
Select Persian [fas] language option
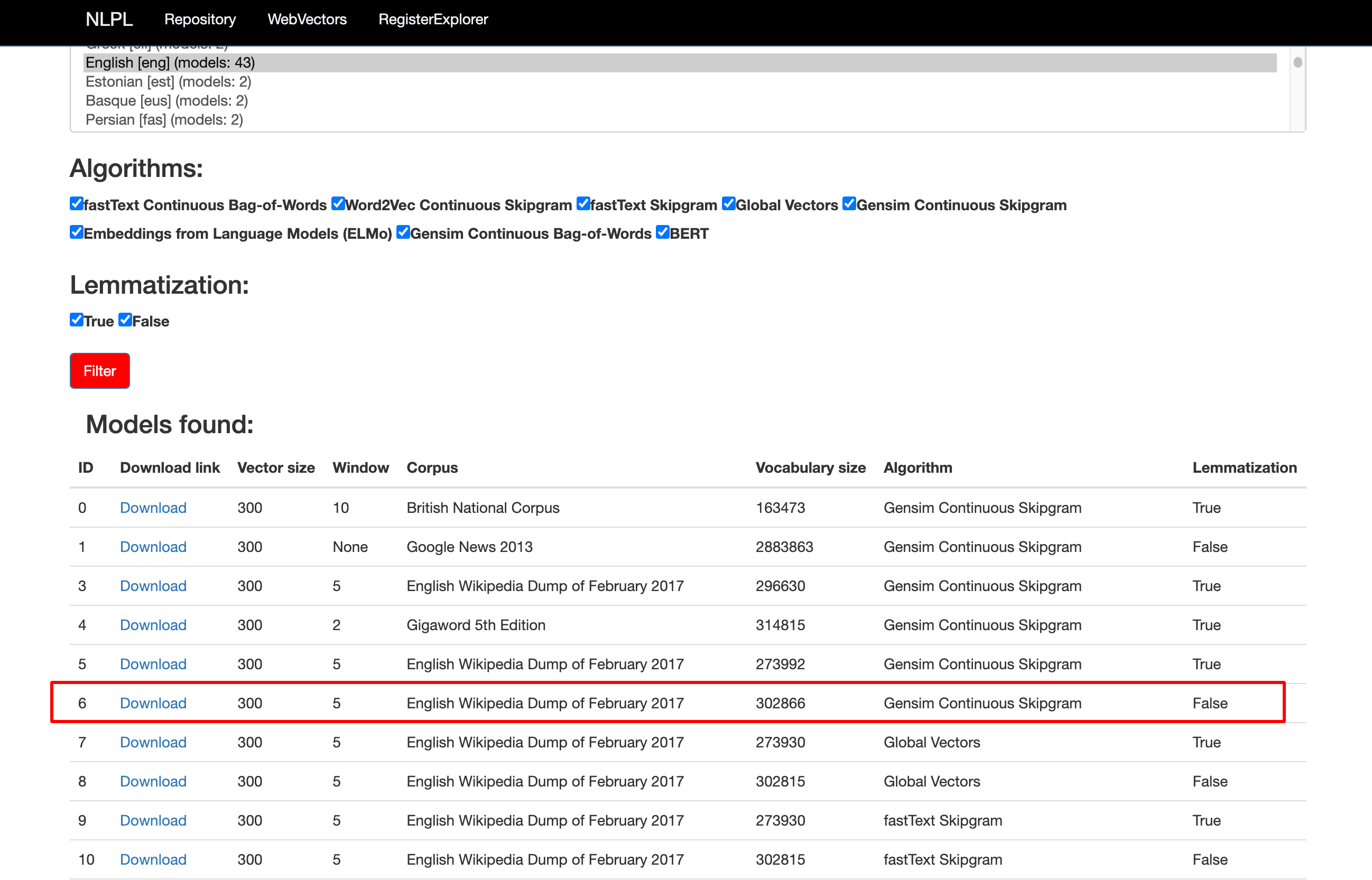tap(164, 119)
